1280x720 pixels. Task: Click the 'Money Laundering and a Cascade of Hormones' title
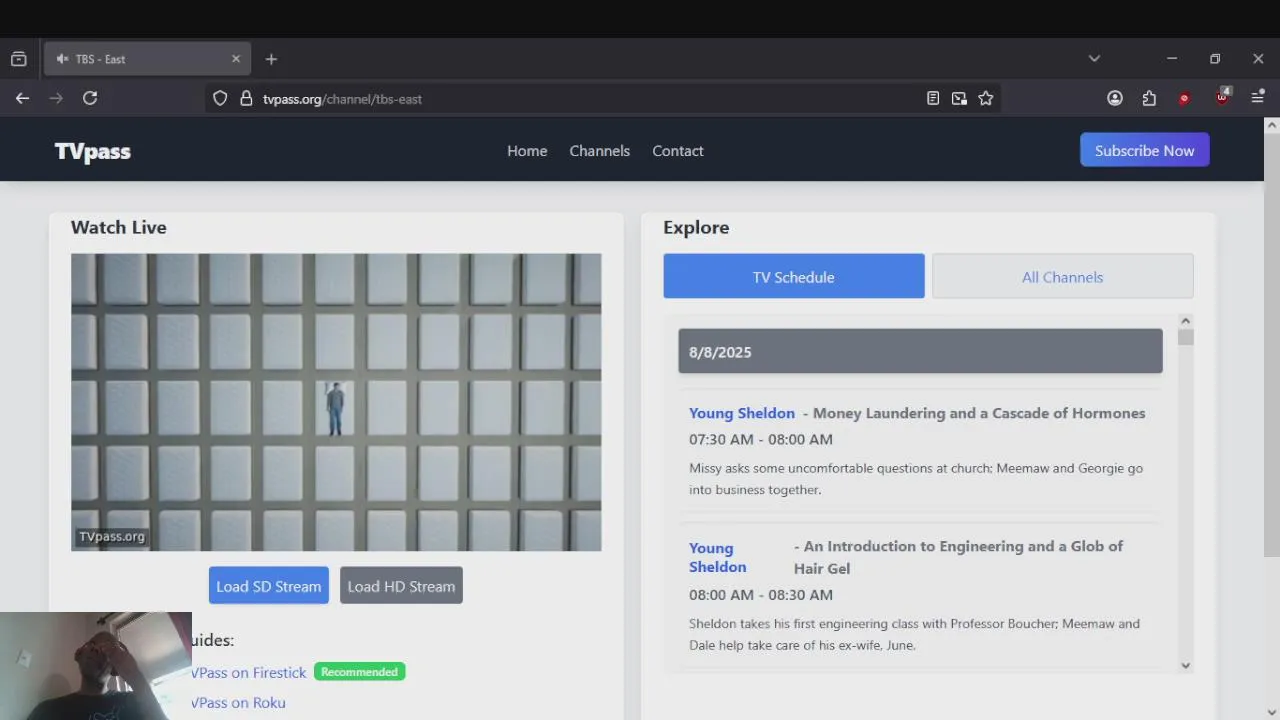click(979, 413)
